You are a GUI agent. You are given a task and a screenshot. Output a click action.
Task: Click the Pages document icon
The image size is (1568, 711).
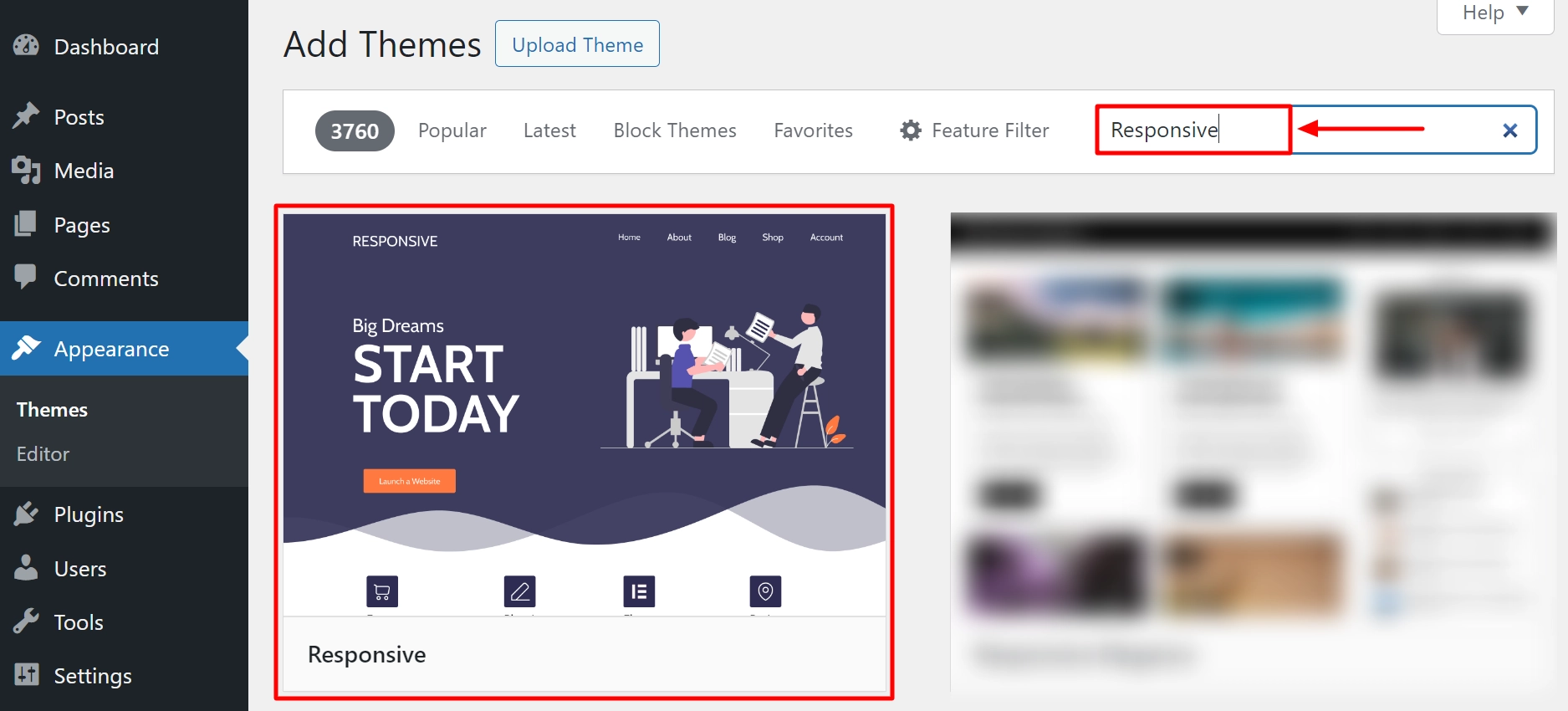tap(26, 223)
